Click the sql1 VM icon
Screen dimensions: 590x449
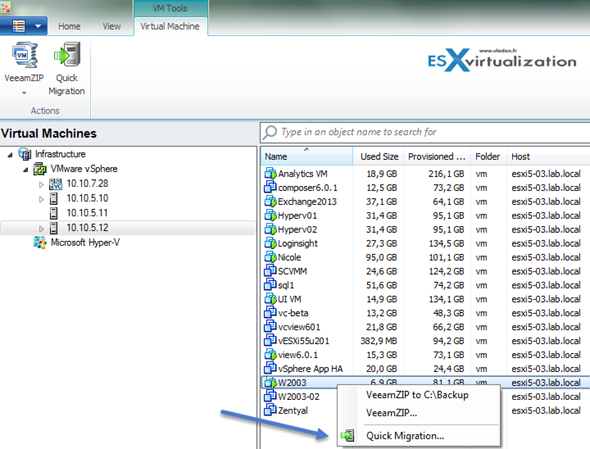pyautogui.click(x=270, y=285)
